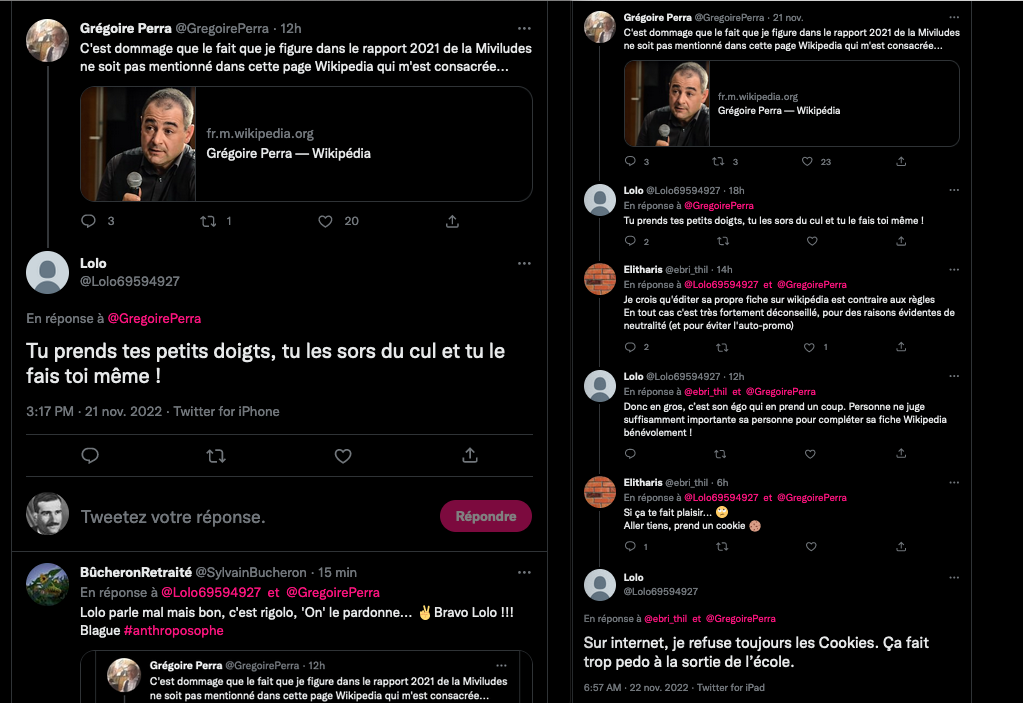Click the Répondre button

coord(486,516)
